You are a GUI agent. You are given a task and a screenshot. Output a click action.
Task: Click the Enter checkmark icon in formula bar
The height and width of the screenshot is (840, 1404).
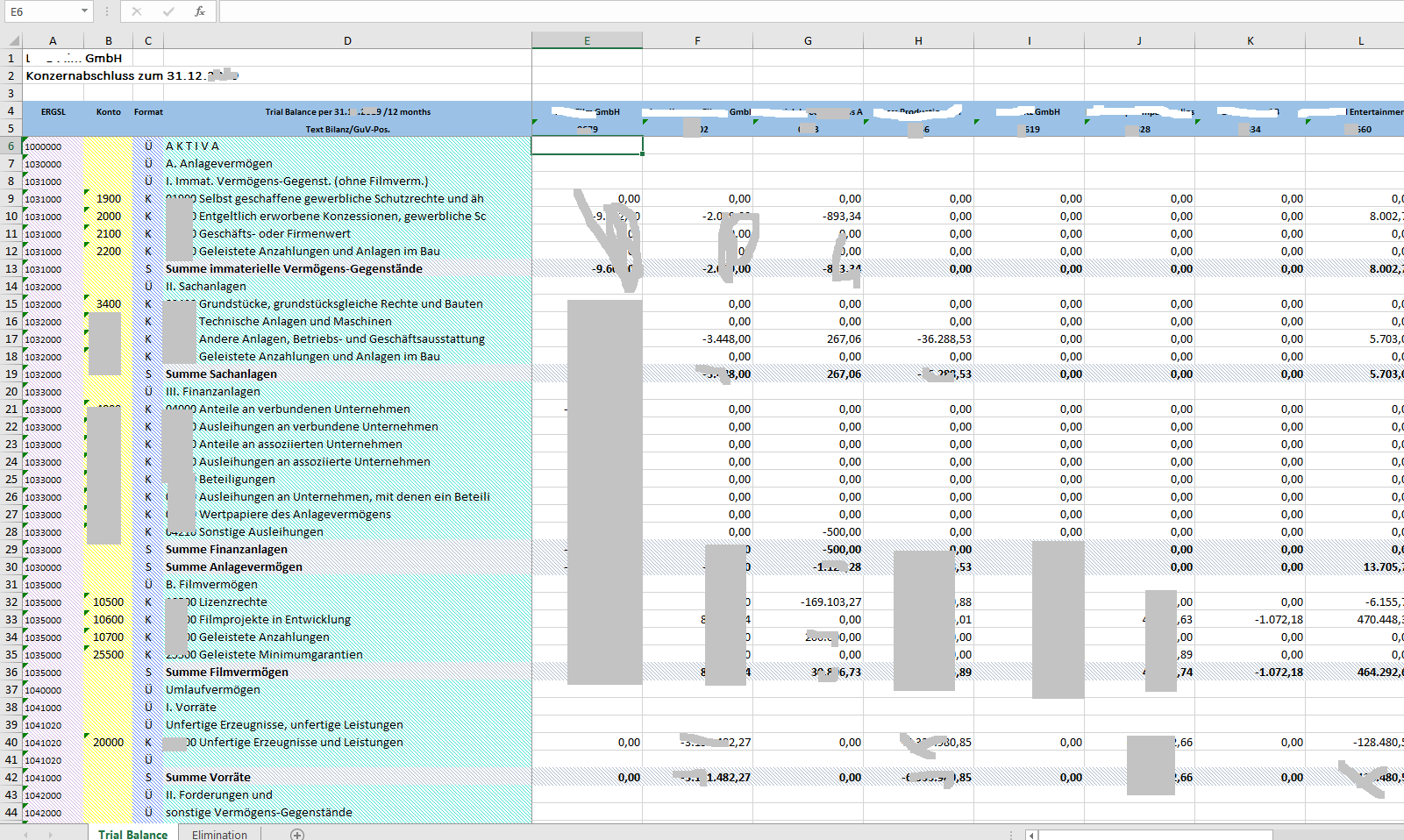[168, 11]
